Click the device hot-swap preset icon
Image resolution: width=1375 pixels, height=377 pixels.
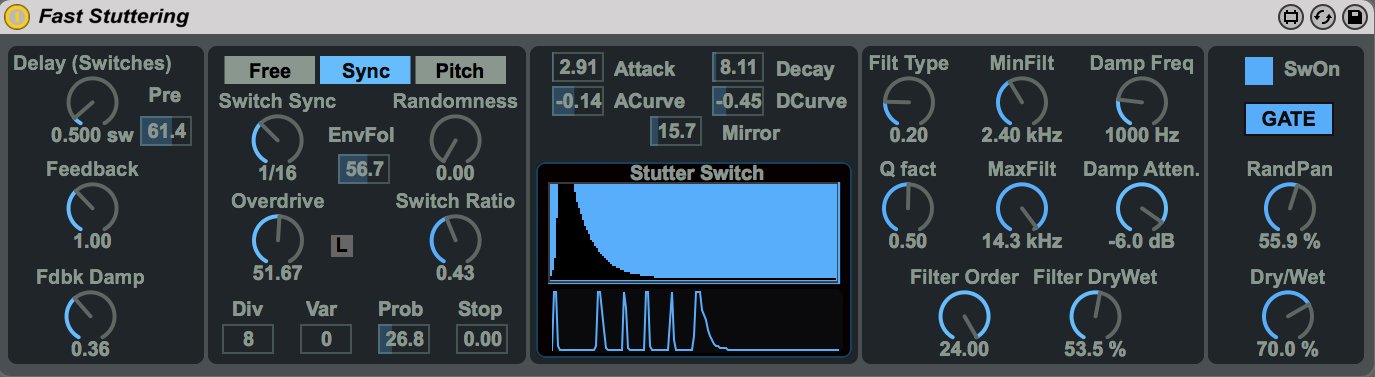click(1323, 17)
